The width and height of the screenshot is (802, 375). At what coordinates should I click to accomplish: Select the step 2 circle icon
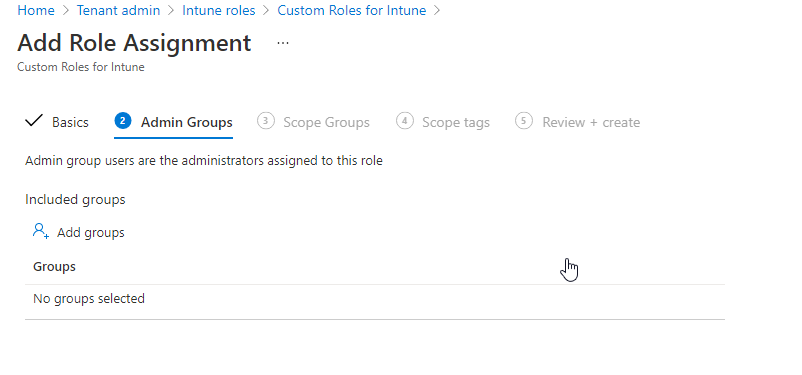[x=123, y=121]
